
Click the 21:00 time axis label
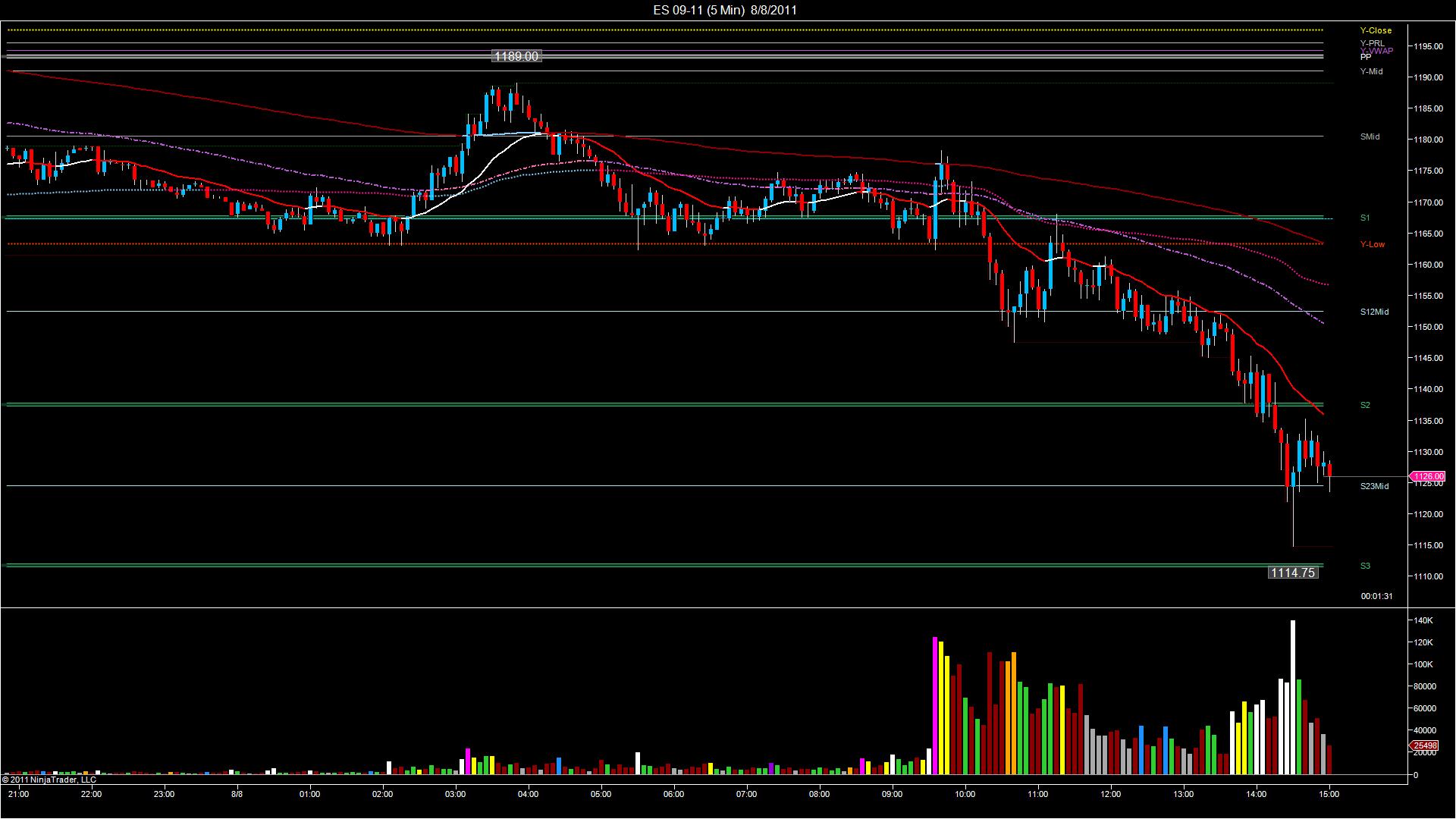(18, 794)
